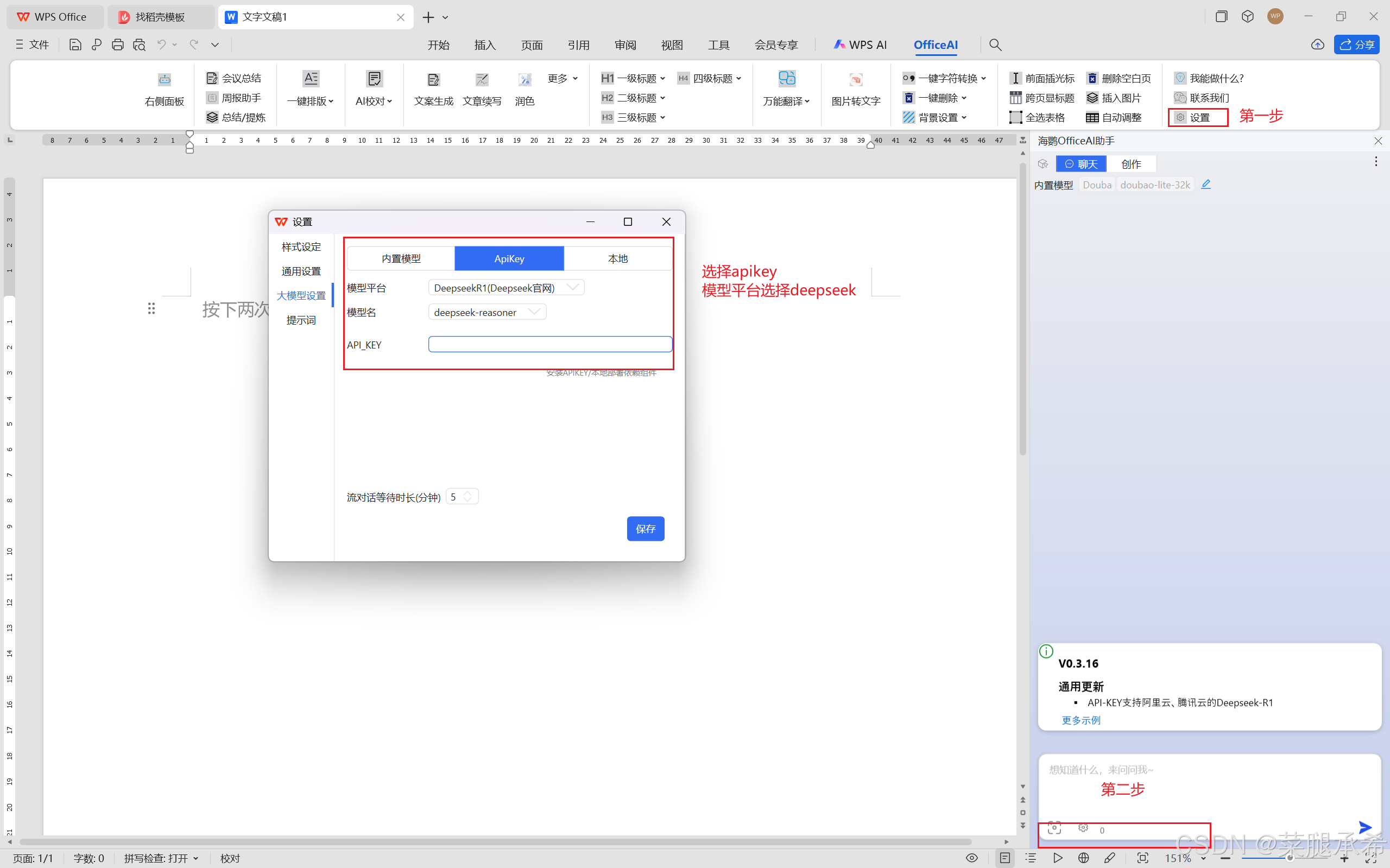Toggle 拼写检查 spell check in status bar

[x=161, y=858]
